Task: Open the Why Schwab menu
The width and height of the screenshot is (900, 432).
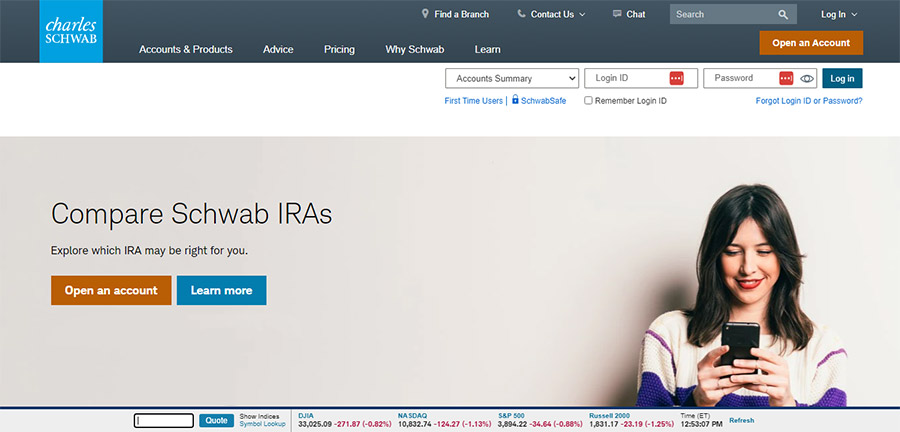Action: (414, 49)
